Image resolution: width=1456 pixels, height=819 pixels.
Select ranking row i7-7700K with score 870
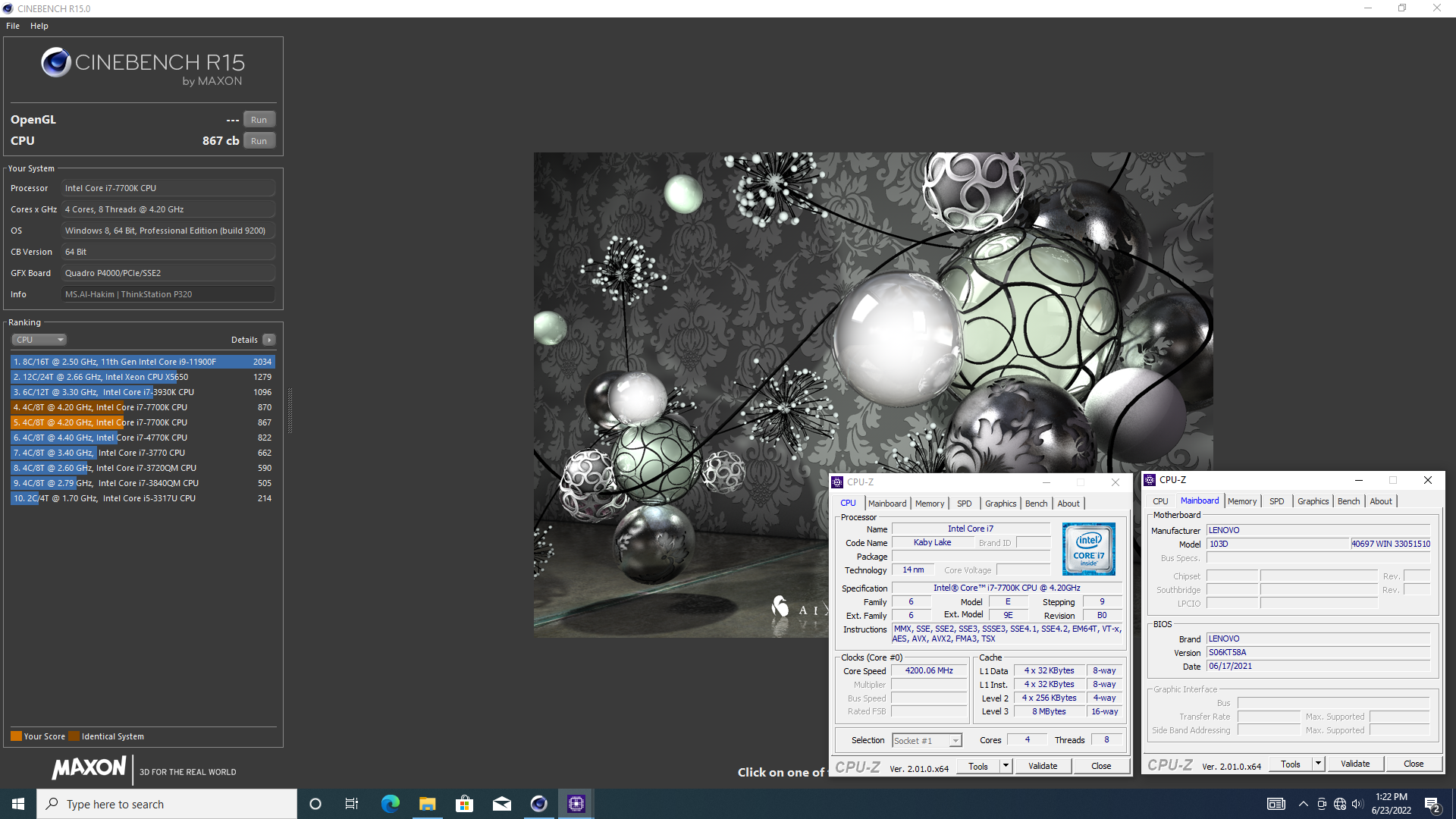click(143, 407)
